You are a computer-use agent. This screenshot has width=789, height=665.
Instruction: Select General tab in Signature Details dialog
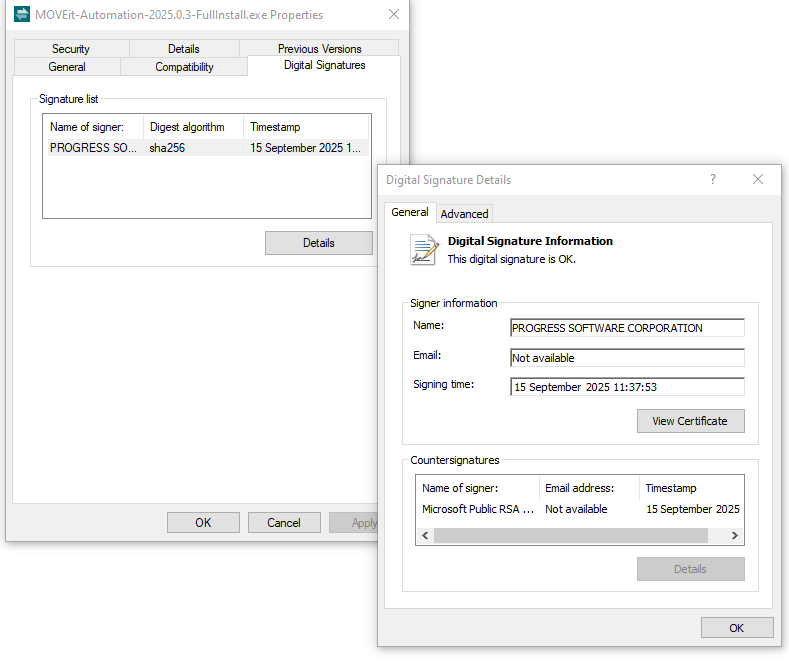(x=410, y=212)
